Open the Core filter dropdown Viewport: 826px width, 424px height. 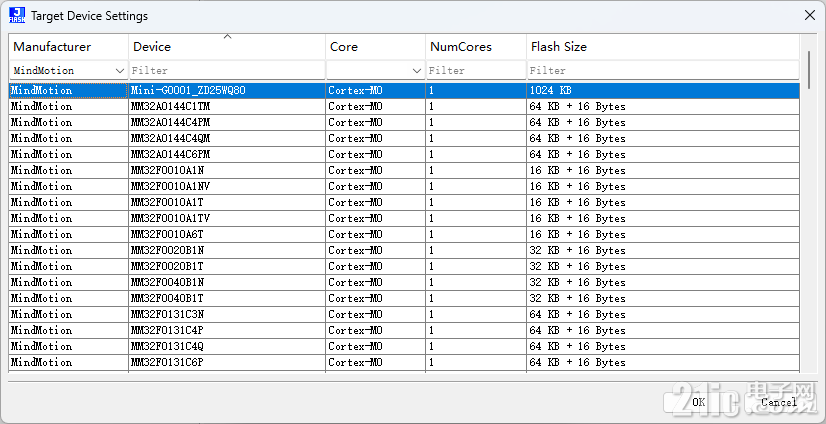417,71
